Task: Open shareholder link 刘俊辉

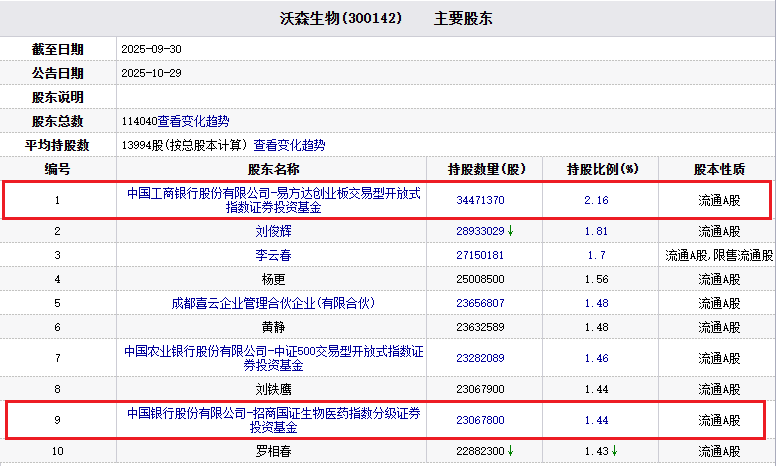Action: click(x=273, y=231)
